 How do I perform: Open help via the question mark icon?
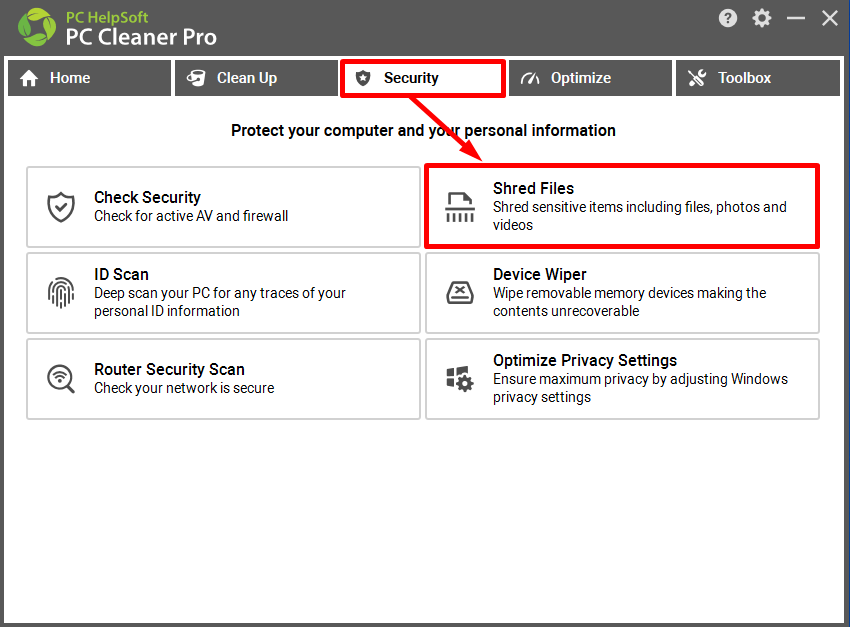[727, 18]
